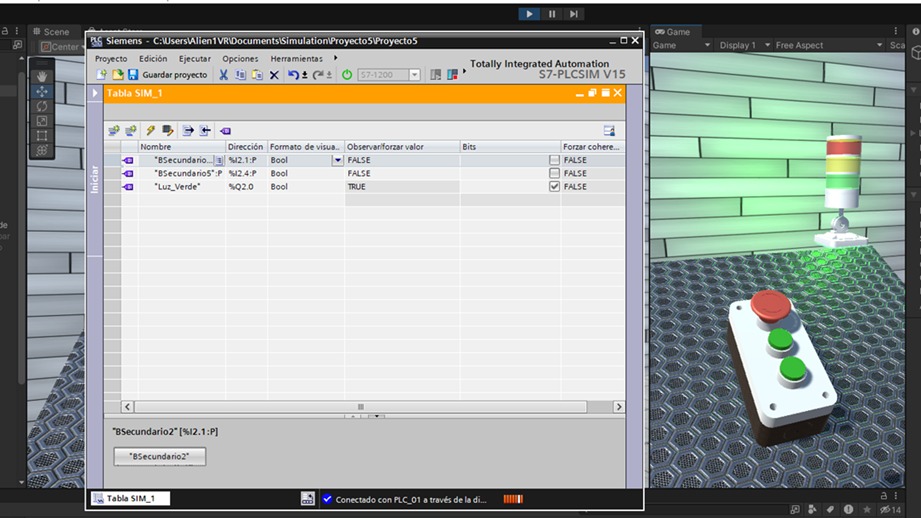Click the "BSecundario2" push button
The width and height of the screenshot is (921, 518).
pyautogui.click(x=159, y=456)
